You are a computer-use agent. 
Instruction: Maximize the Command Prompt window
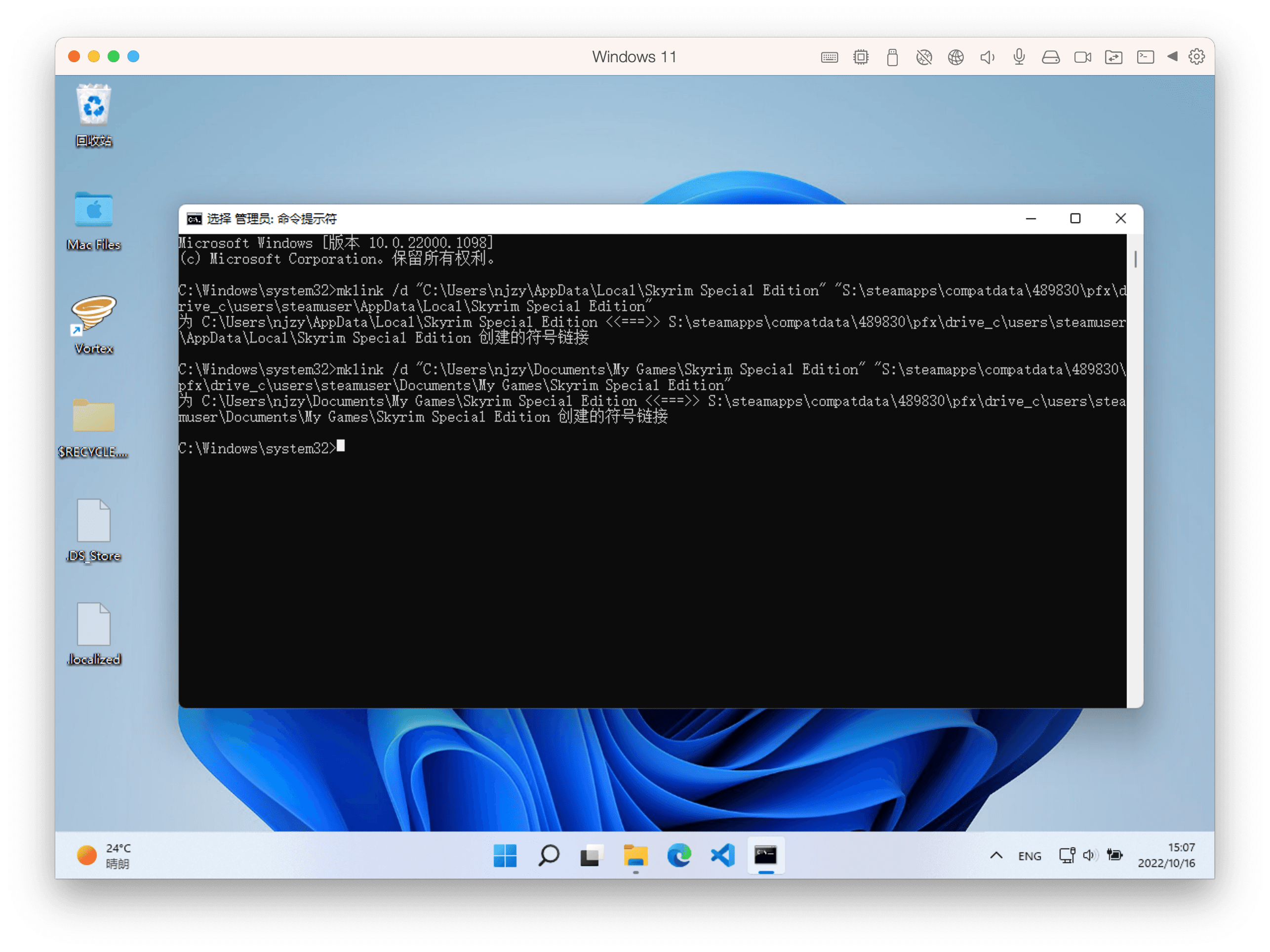[x=1075, y=219]
